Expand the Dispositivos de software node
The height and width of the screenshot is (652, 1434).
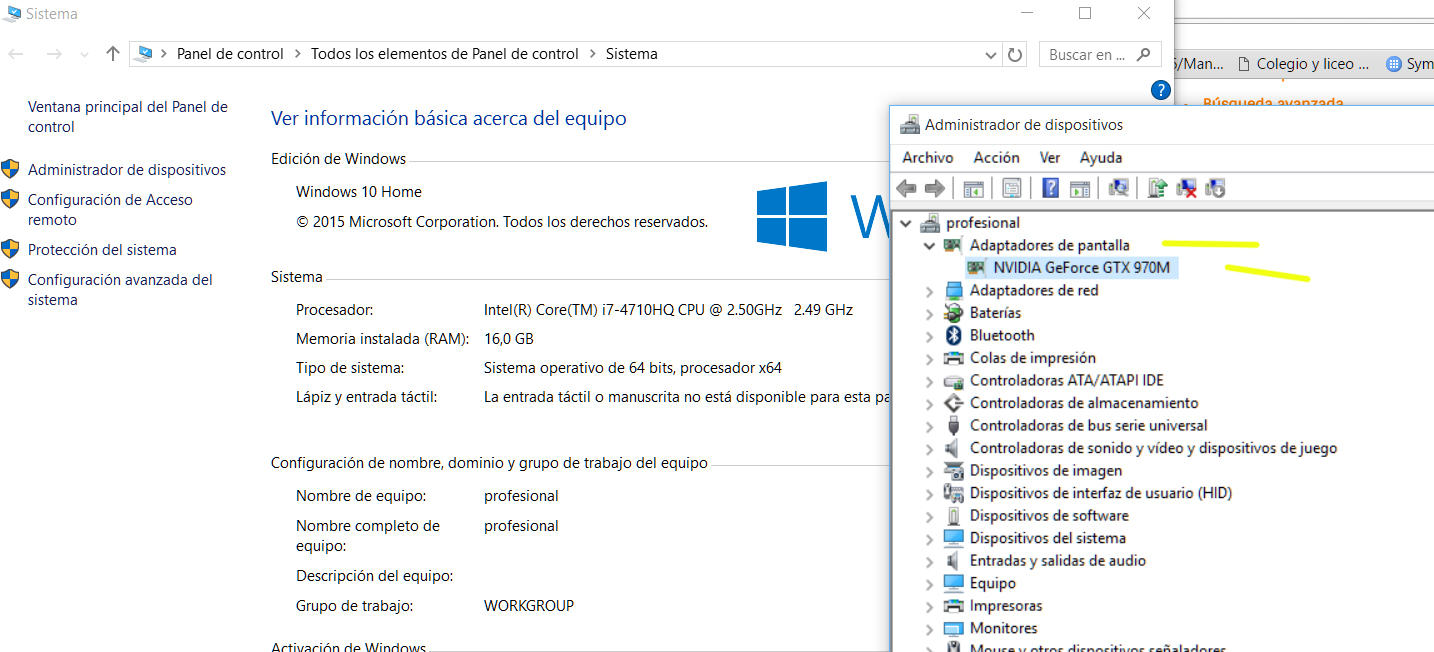[x=930, y=516]
